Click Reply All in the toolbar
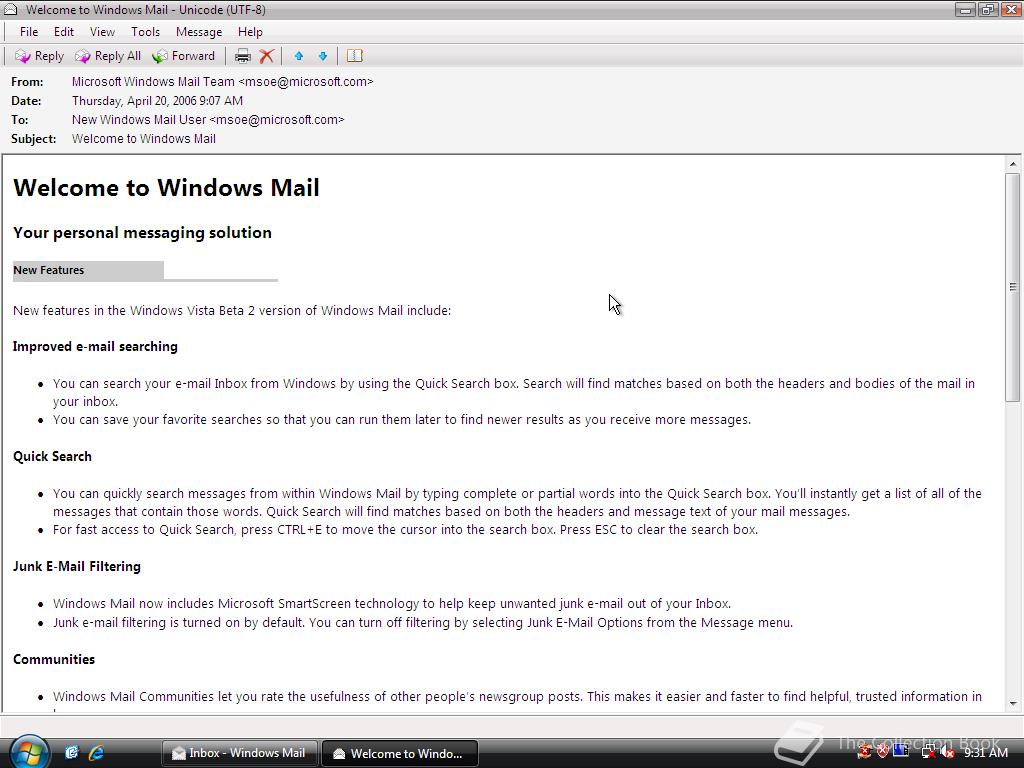 pyautogui.click(x=108, y=56)
